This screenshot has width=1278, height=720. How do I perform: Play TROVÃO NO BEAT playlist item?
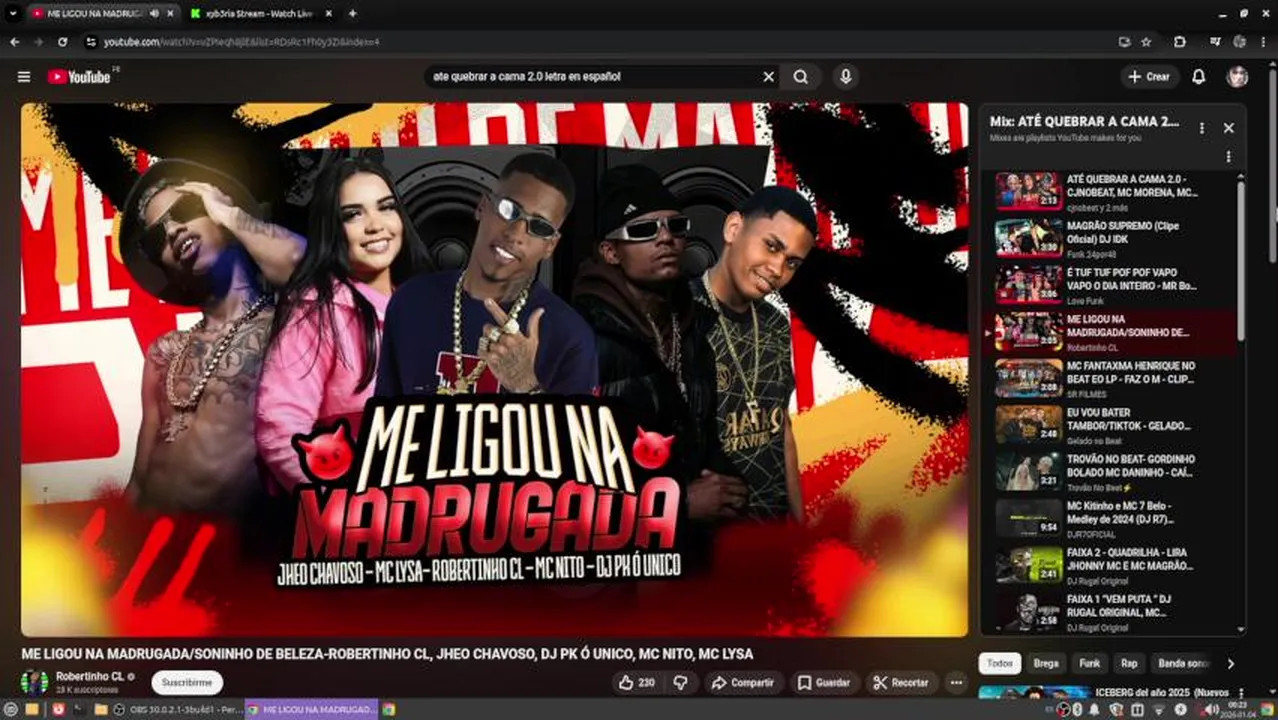1112,471
